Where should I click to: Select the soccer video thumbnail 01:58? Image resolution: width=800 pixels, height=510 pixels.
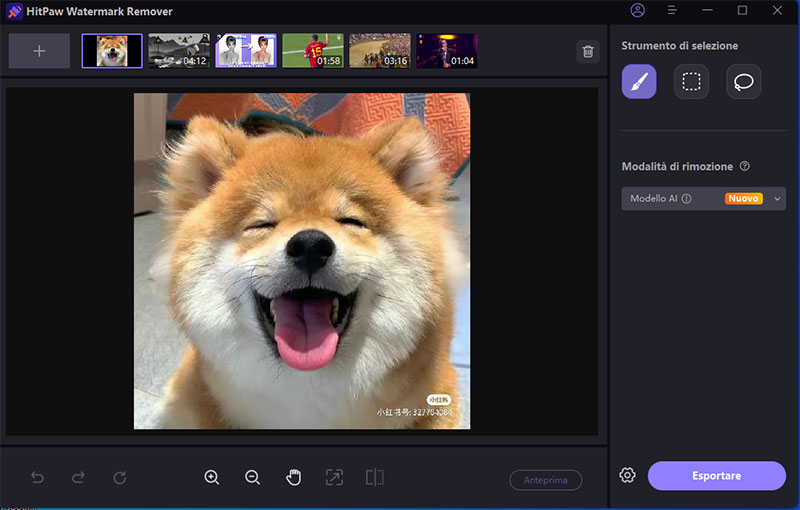[x=312, y=51]
